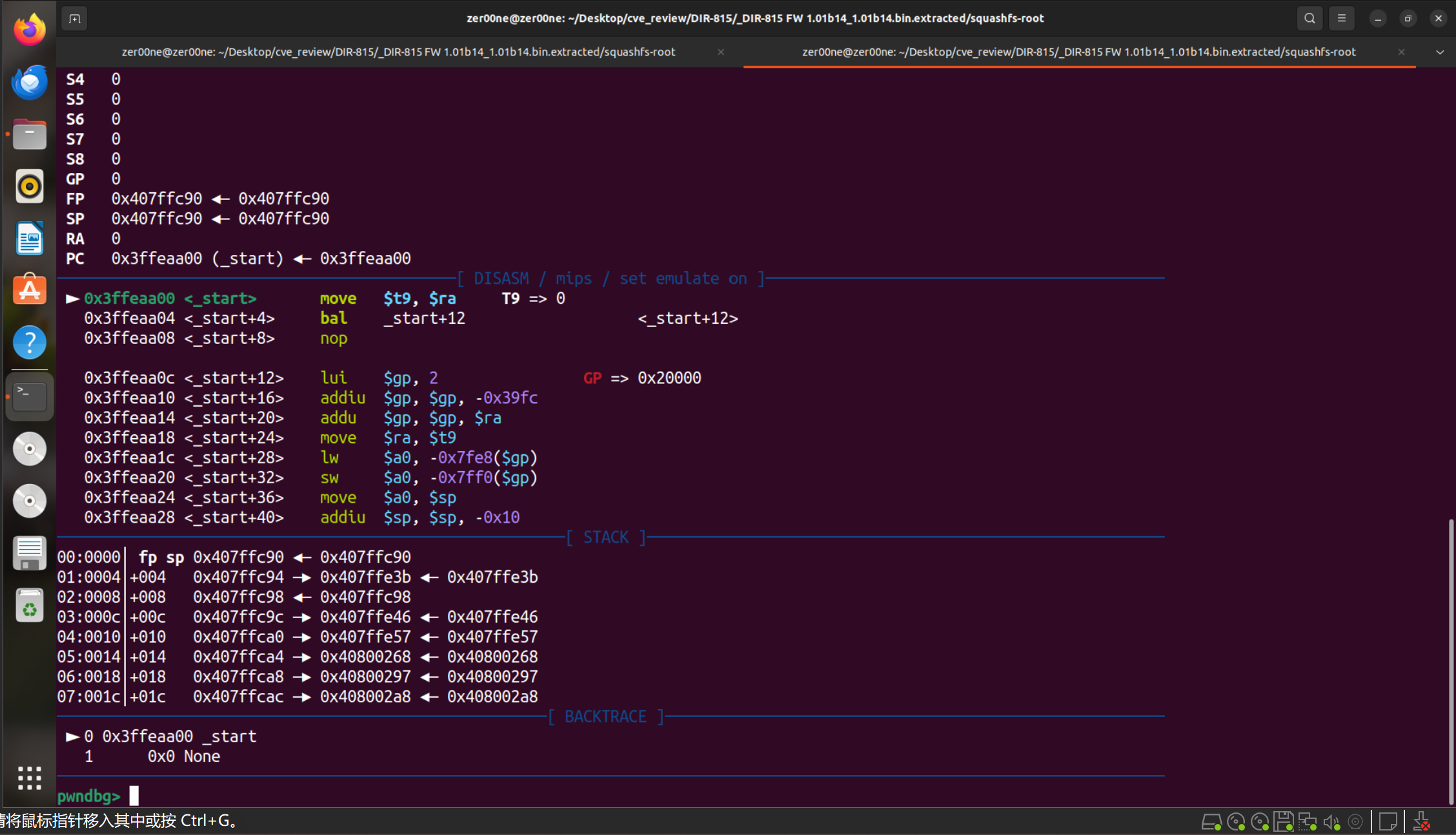Click stack entry 07:001c address 0x407ffcac

[x=238, y=697]
